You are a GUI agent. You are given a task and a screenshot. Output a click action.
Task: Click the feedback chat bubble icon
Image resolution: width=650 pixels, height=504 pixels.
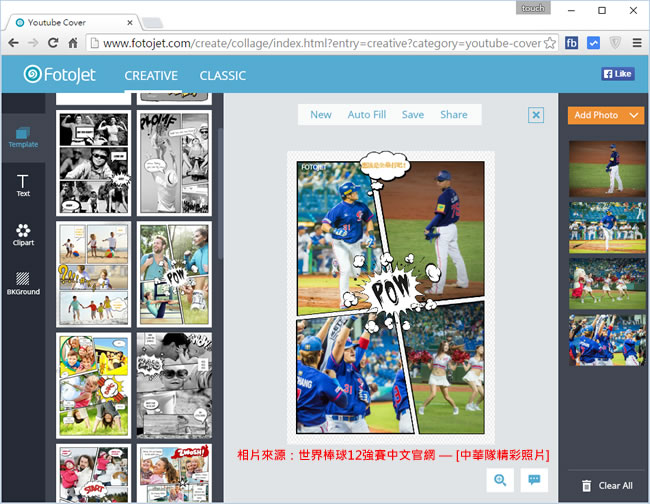pos(535,480)
